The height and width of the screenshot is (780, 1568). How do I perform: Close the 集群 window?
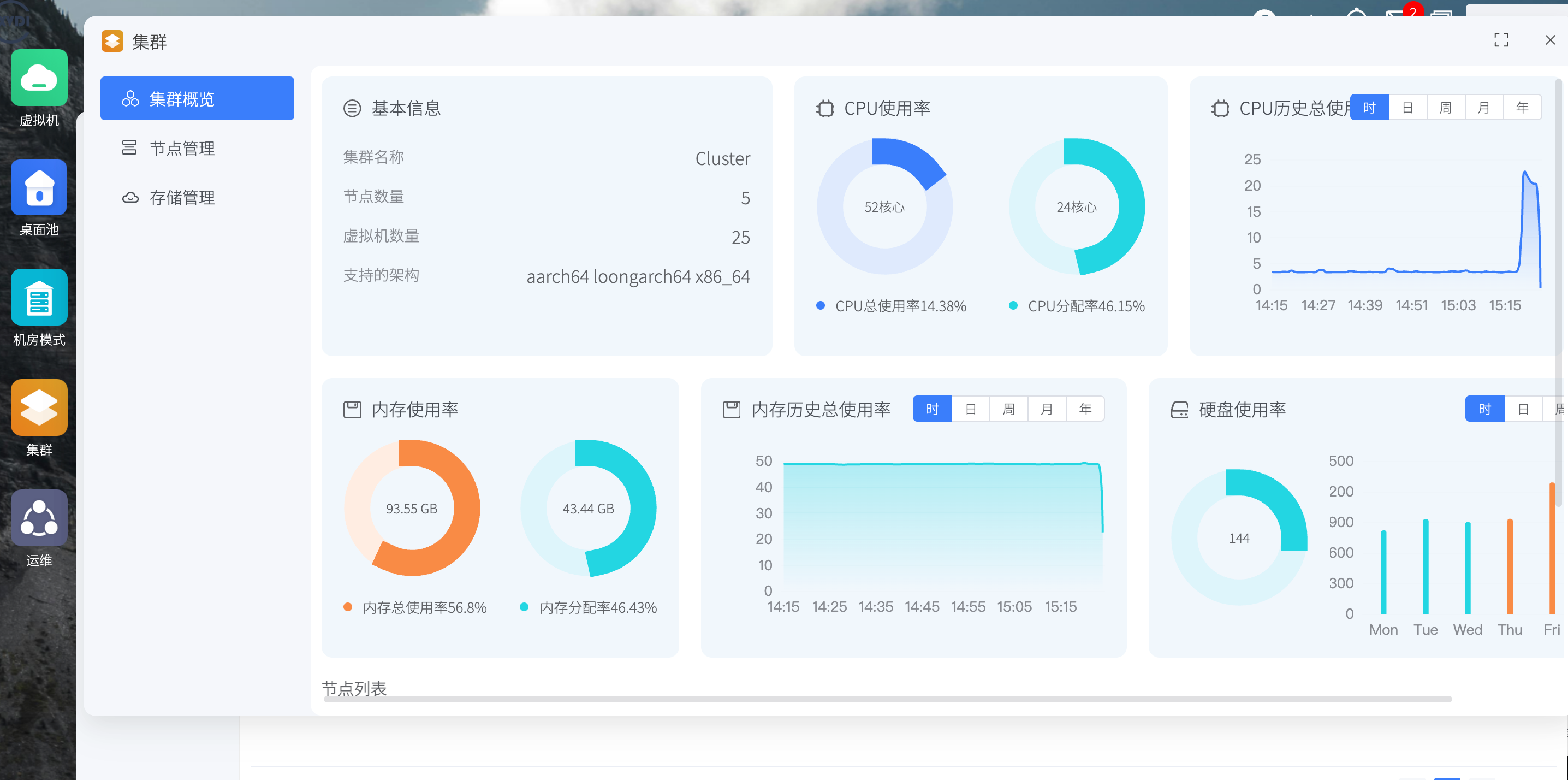(1551, 40)
